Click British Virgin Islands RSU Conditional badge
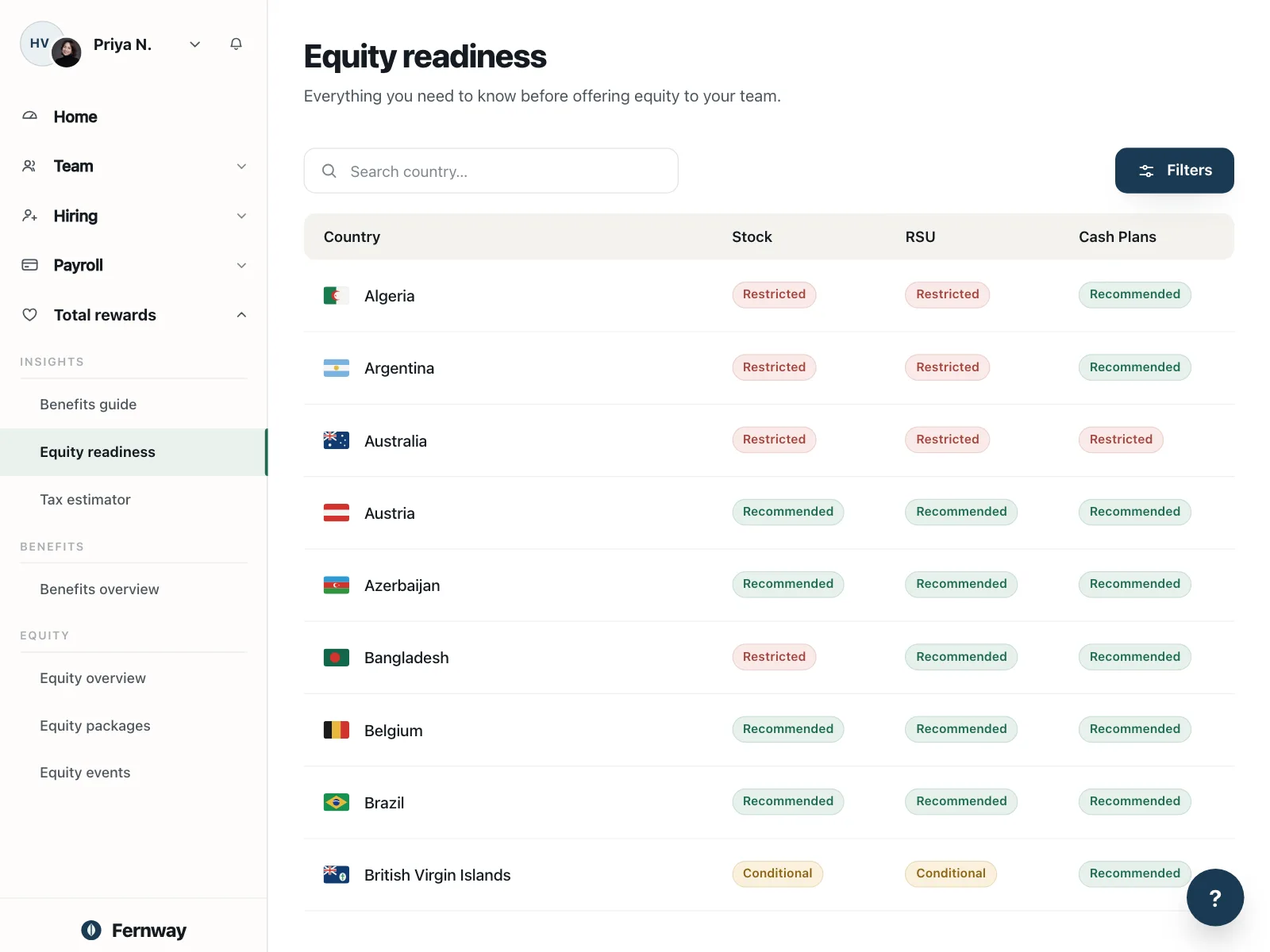Image resolution: width=1270 pixels, height=952 pixels. point(951,873)
